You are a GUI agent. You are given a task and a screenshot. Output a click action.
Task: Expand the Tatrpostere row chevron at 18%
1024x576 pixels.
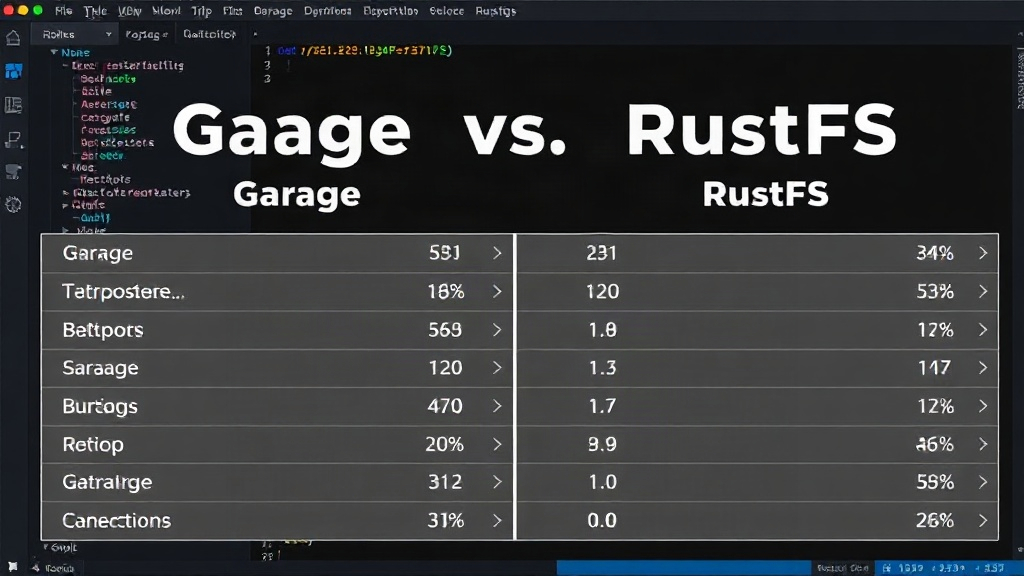tap(497, 291)
